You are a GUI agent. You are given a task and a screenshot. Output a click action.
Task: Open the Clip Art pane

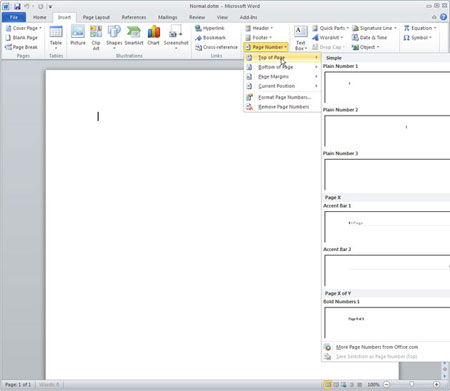(x=96, y=37)
